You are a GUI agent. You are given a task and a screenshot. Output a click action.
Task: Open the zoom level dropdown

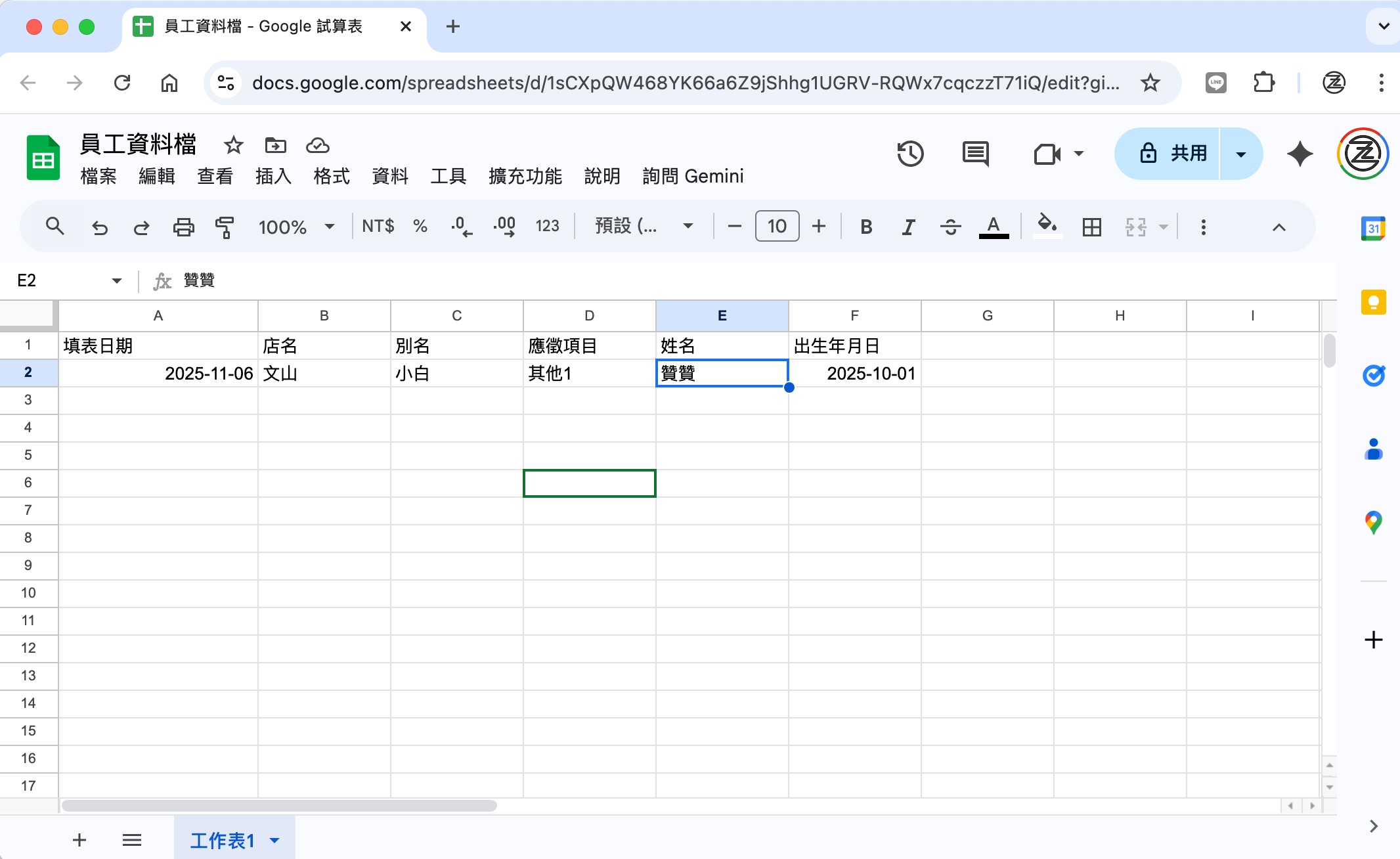pos(297,227)
